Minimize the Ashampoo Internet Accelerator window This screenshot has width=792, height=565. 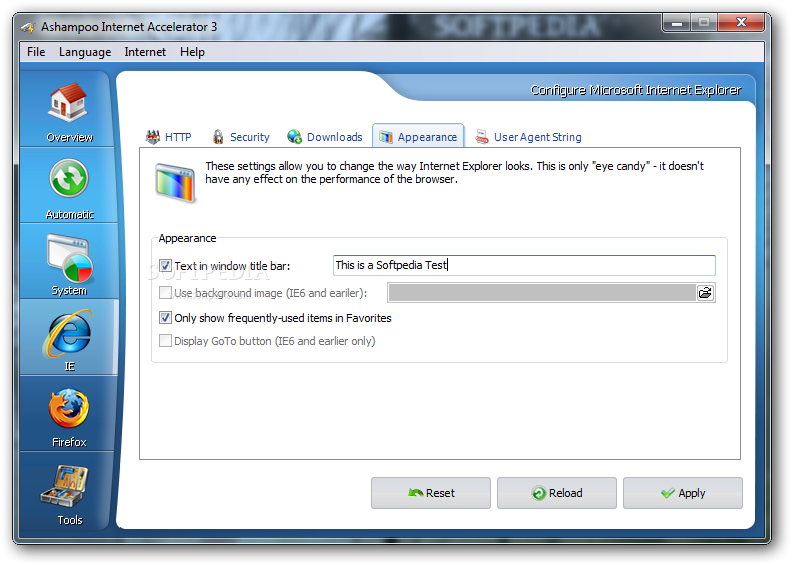pyautogui.click(x=677, y=23)
